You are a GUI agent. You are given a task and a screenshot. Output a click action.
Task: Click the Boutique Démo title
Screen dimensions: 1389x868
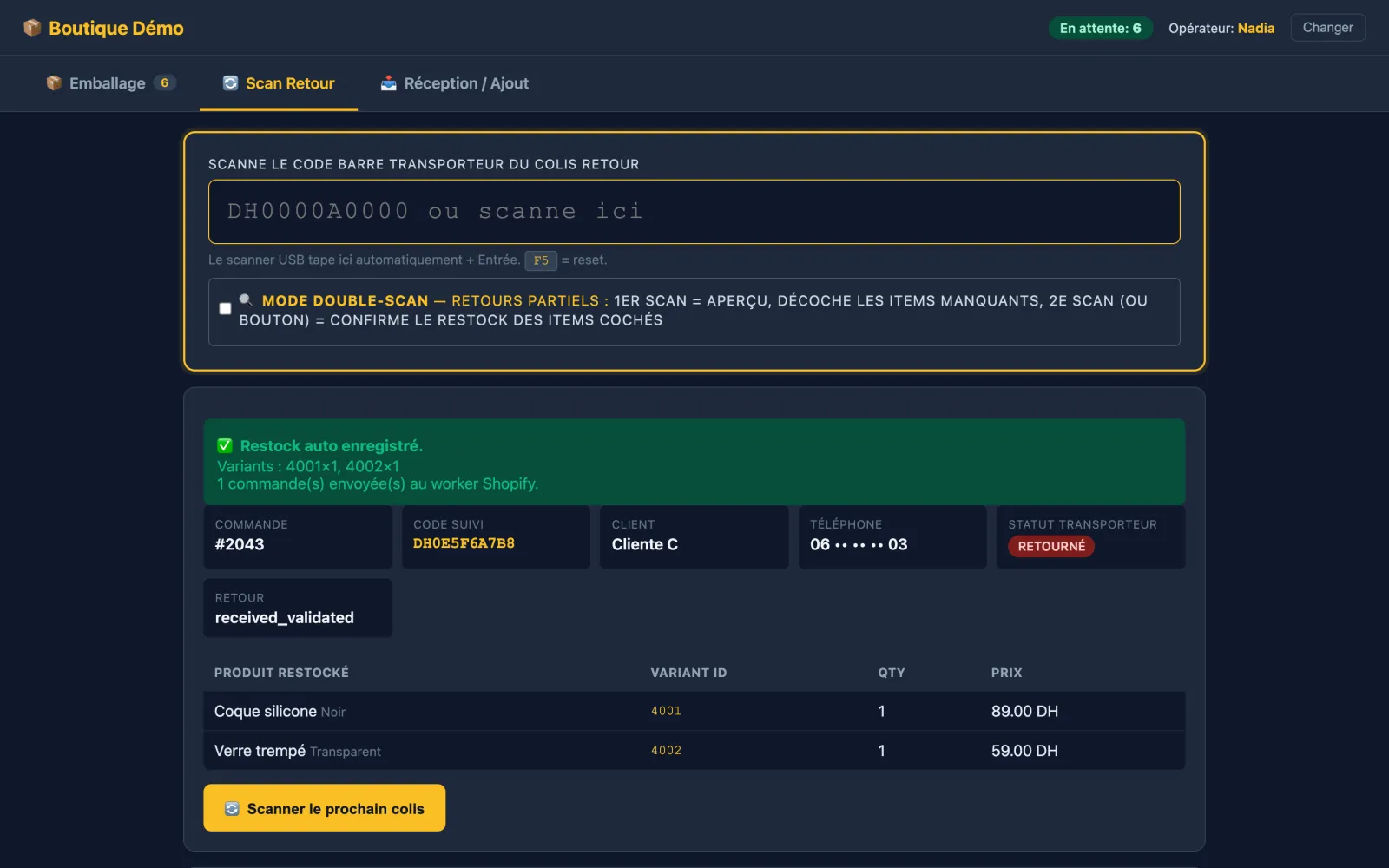tap(116, 28)
